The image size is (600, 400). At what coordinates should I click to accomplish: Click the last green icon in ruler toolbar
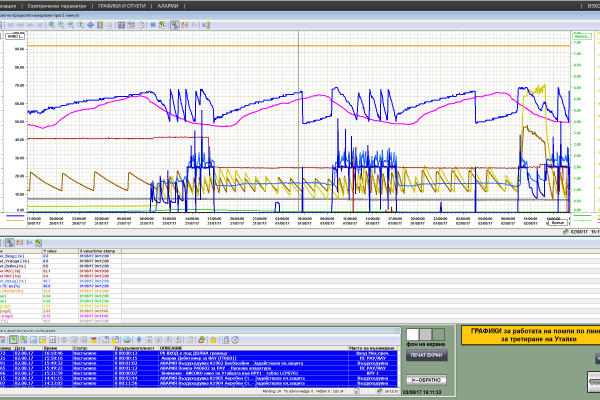[38, 243]
